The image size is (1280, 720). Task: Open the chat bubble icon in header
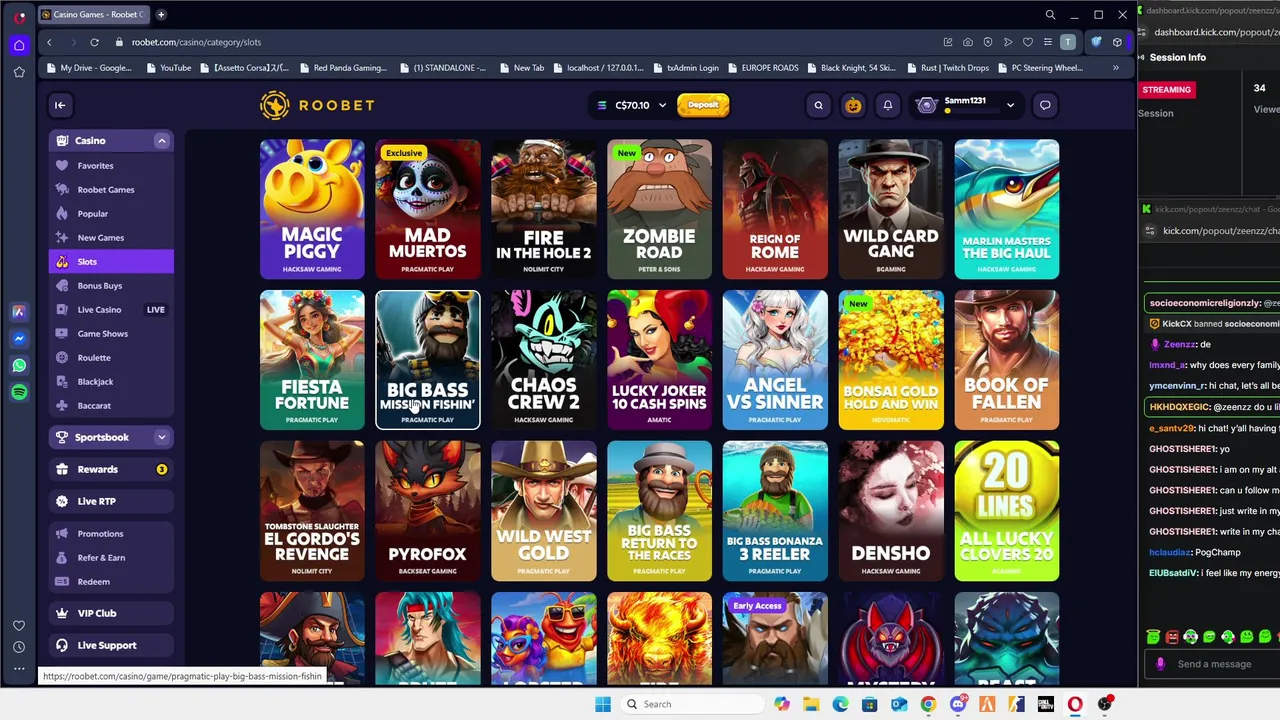pos(1045,105)
